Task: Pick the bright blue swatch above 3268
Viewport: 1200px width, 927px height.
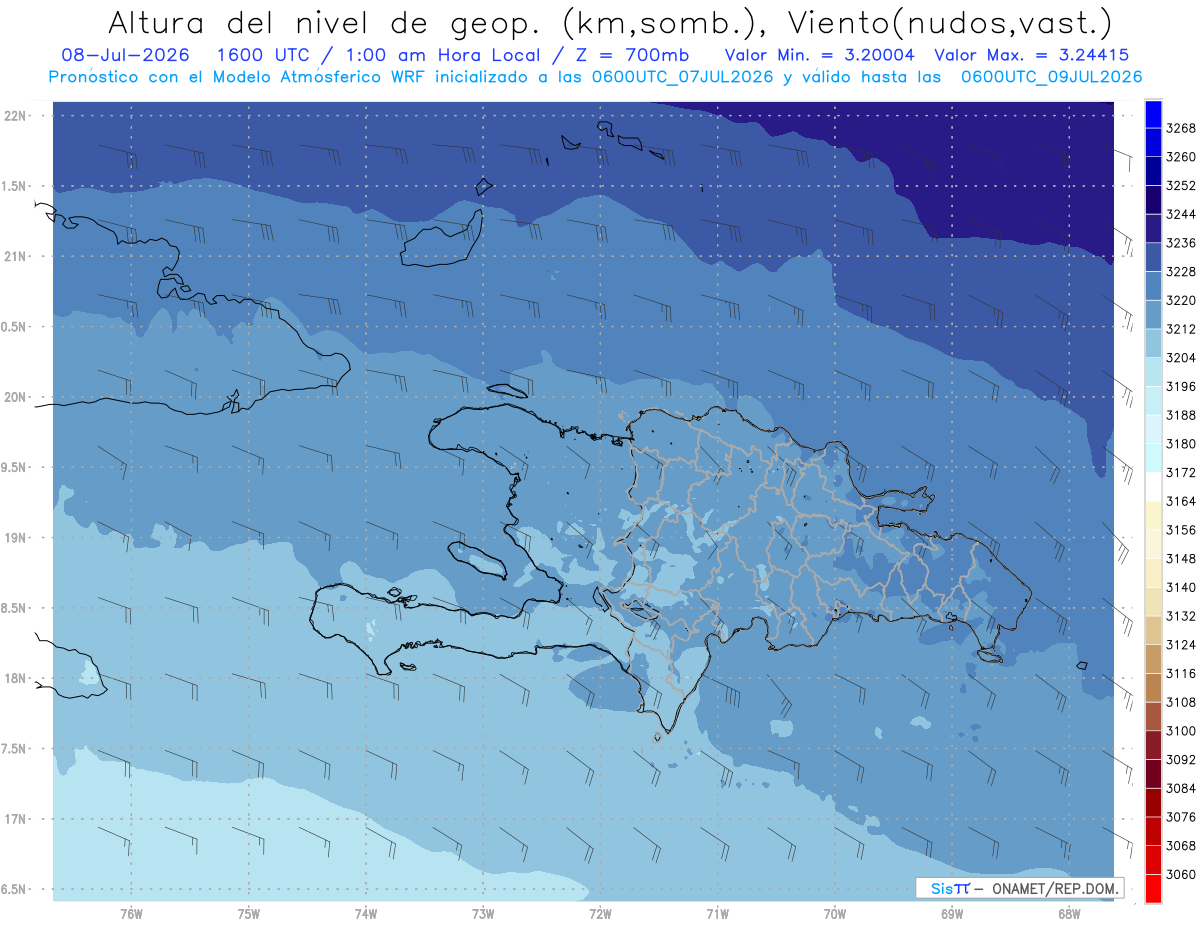Action: 1152,114
